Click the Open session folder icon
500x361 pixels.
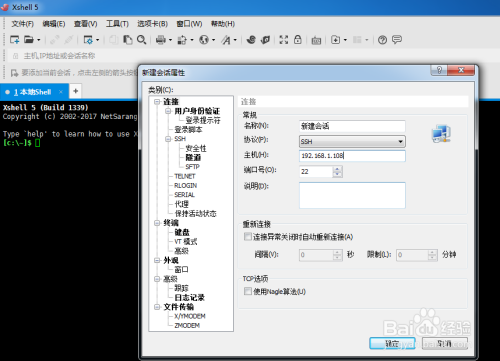click(29, 40)
